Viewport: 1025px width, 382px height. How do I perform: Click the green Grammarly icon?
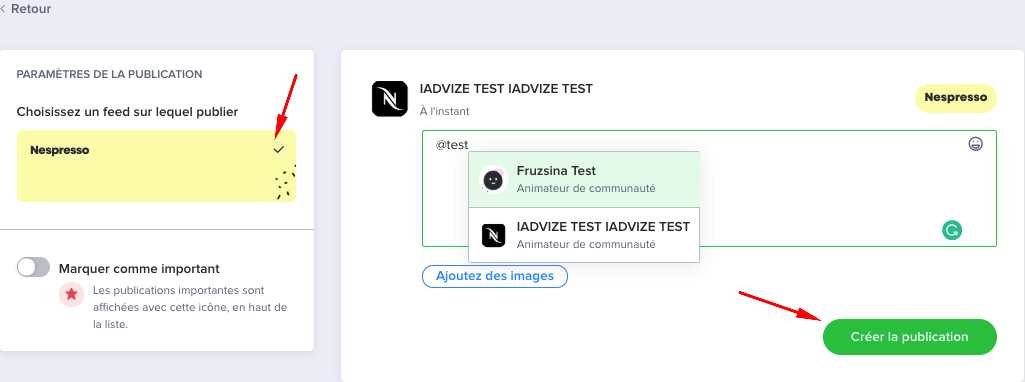952,230
